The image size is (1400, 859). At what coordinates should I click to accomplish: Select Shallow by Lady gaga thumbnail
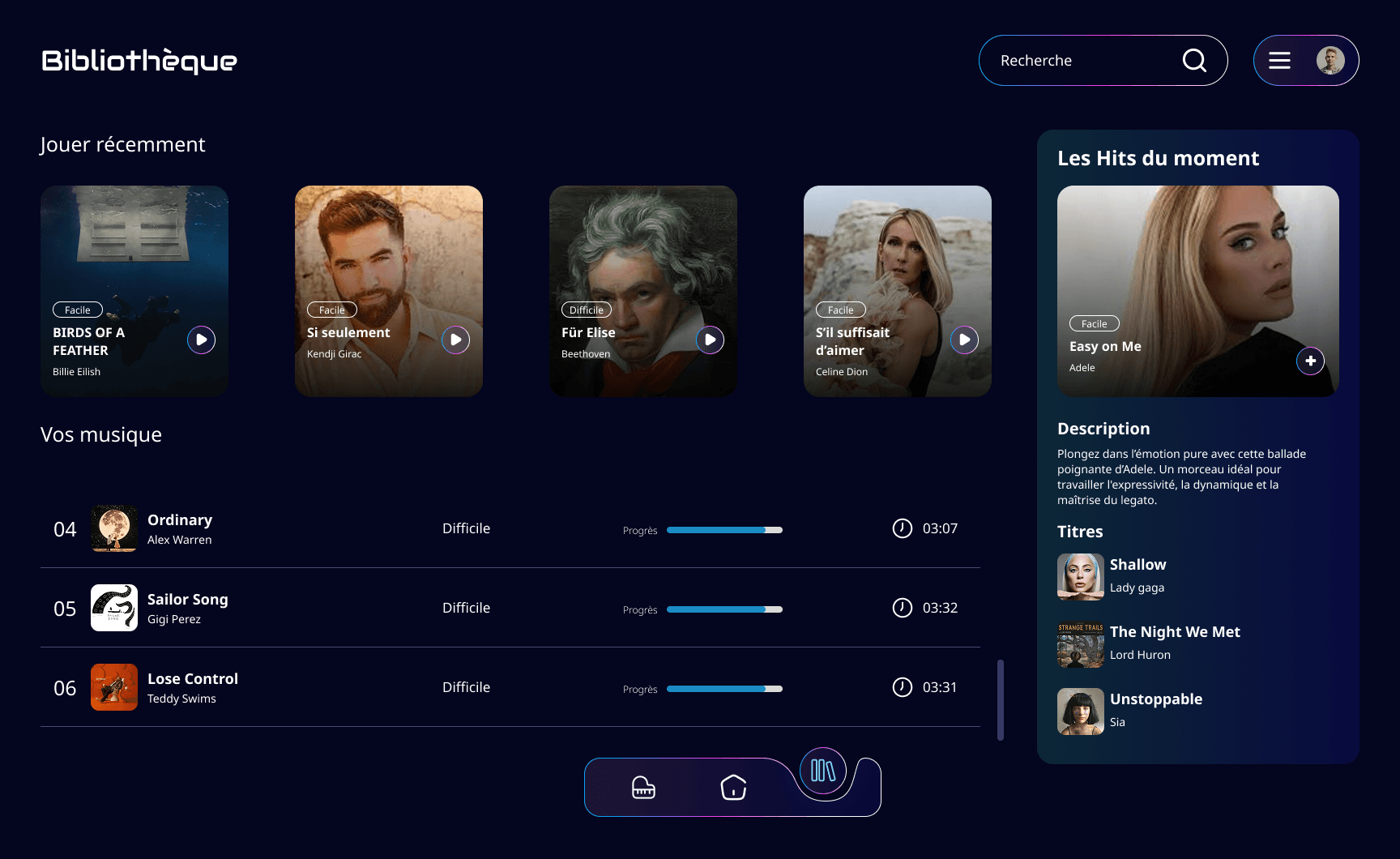pyautogui.click(x=1081, y=577)
